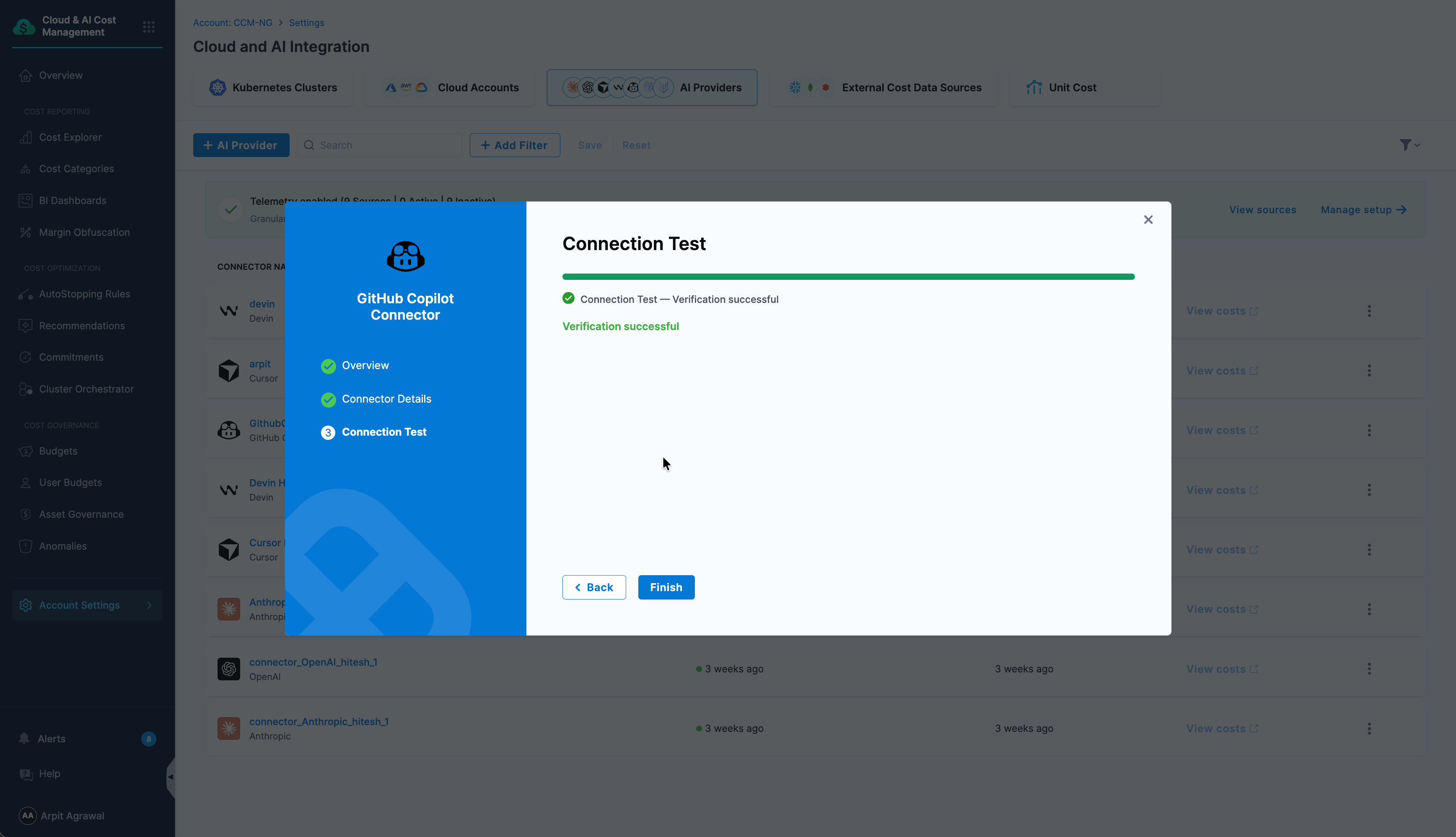Click the User Budgets sidebar icon

point(25,483)
